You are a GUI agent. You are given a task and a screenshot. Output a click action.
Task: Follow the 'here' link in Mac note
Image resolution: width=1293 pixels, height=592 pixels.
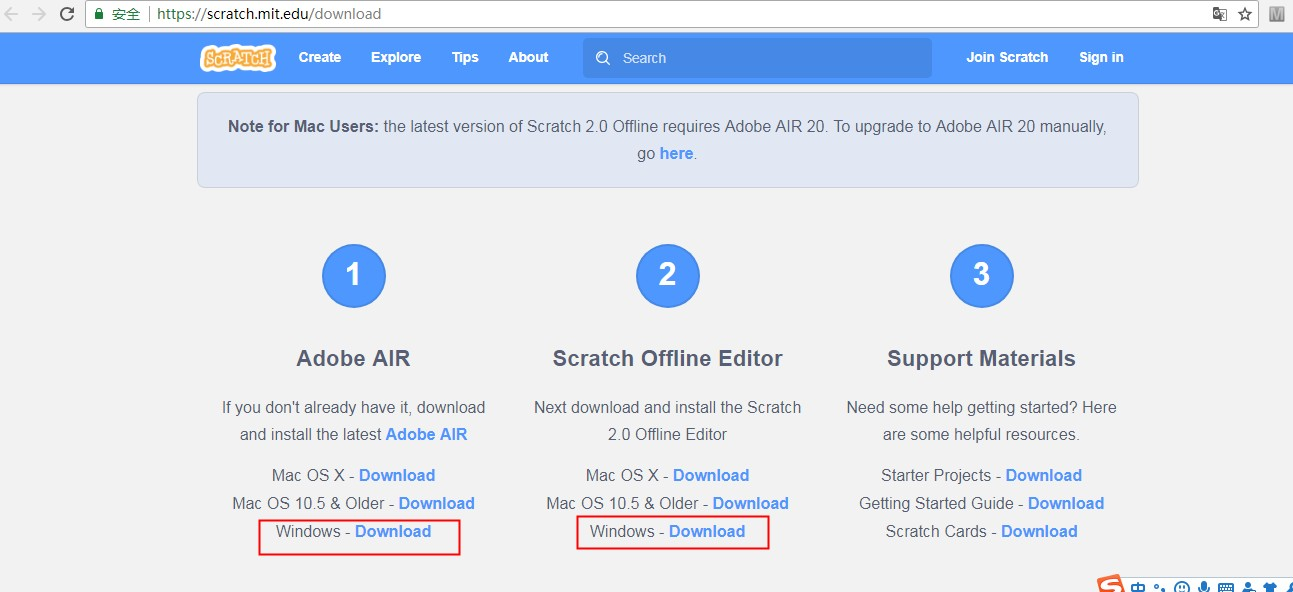point(676,153)
